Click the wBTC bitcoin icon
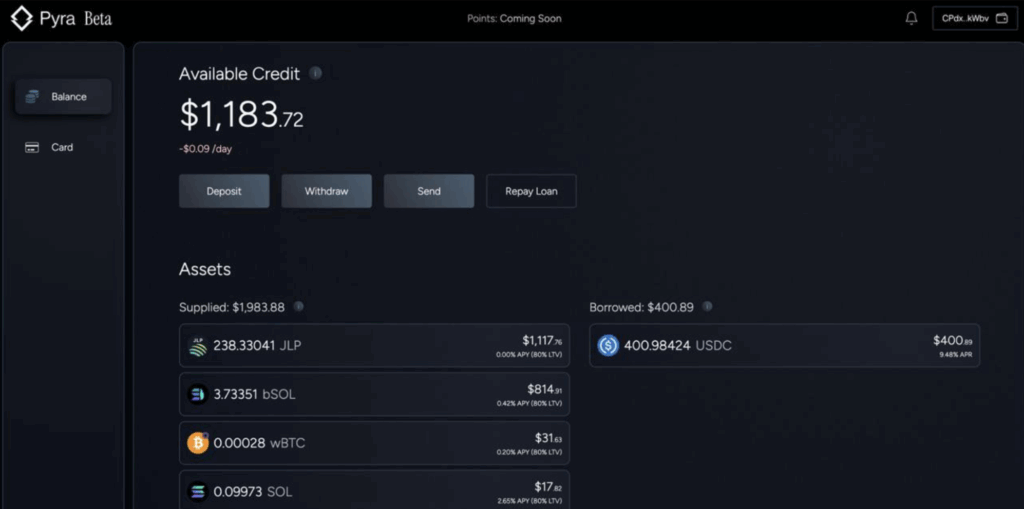Screen dimensions: 1024x509 click(198, 443)
